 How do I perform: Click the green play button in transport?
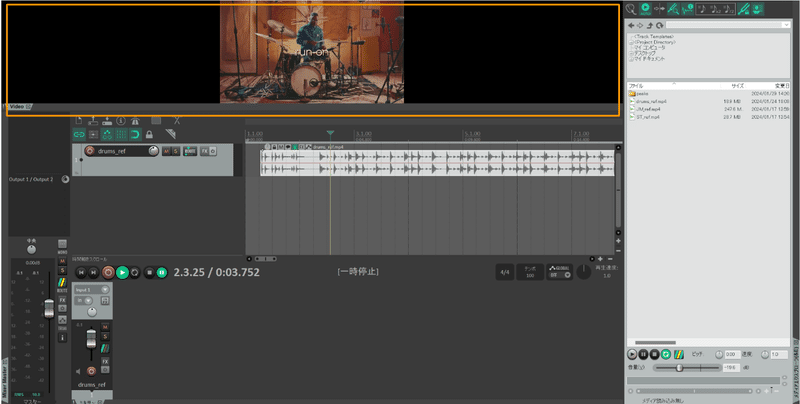[x=122, y=272]
